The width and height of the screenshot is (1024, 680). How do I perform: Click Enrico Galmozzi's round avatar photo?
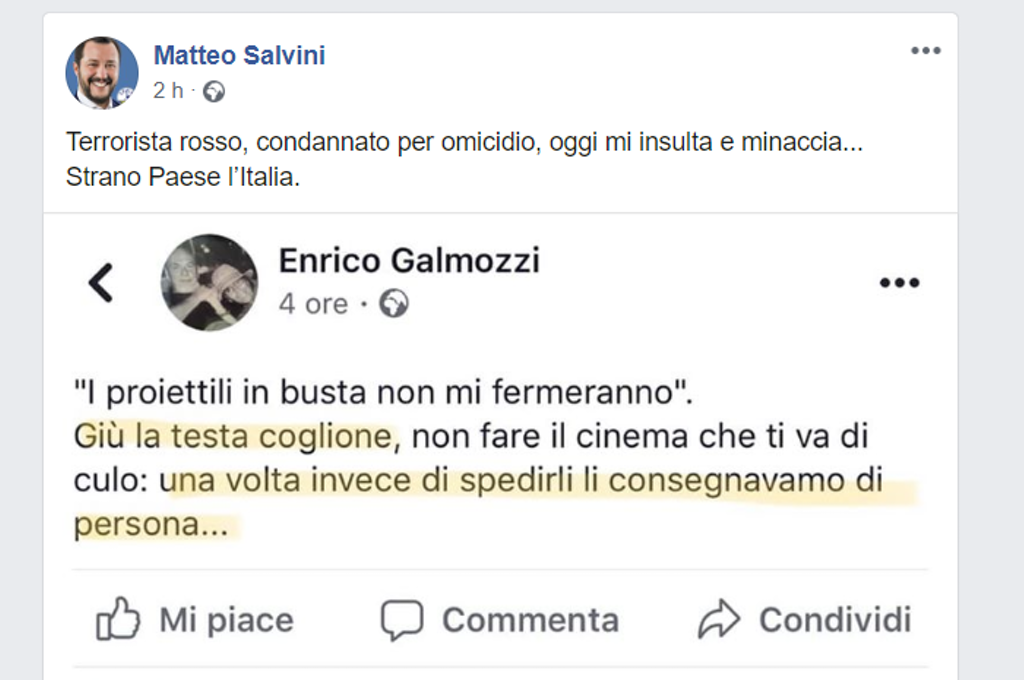click(209, 282)
